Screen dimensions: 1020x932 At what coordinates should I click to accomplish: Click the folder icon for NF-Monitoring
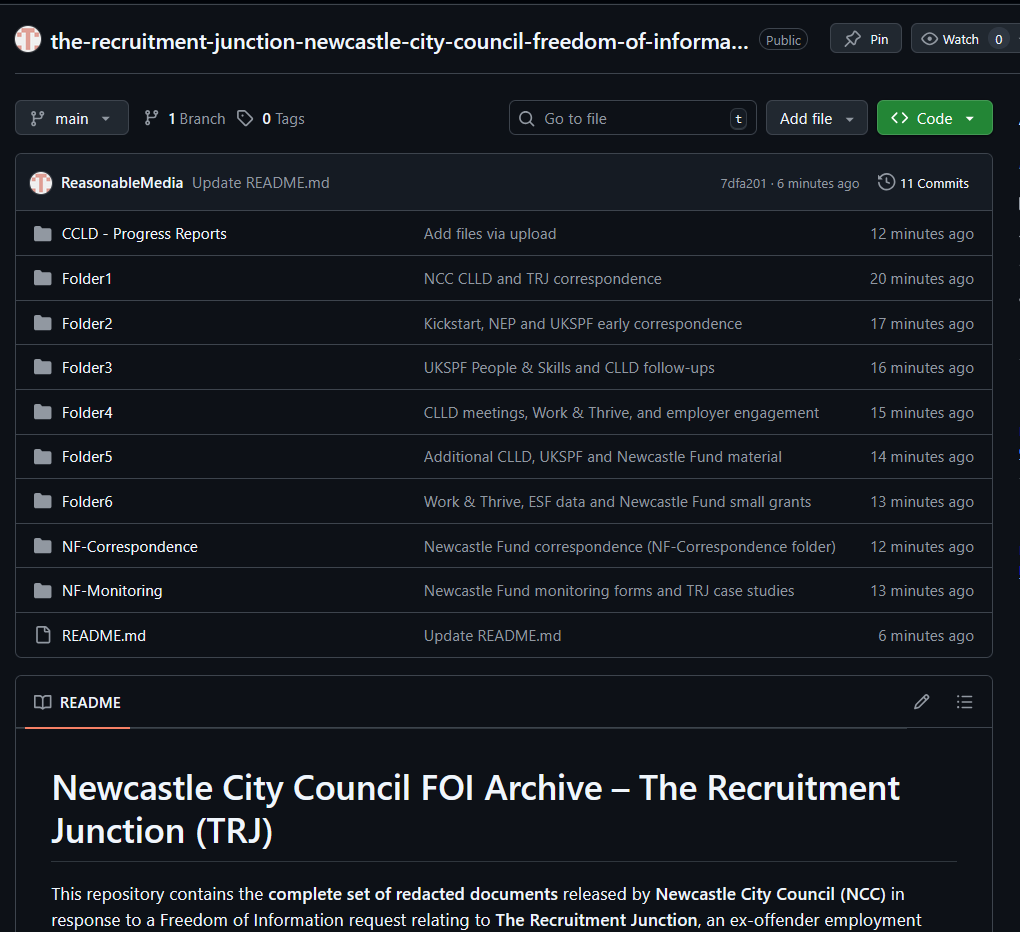pyautogui.click(x=43, y=591)
